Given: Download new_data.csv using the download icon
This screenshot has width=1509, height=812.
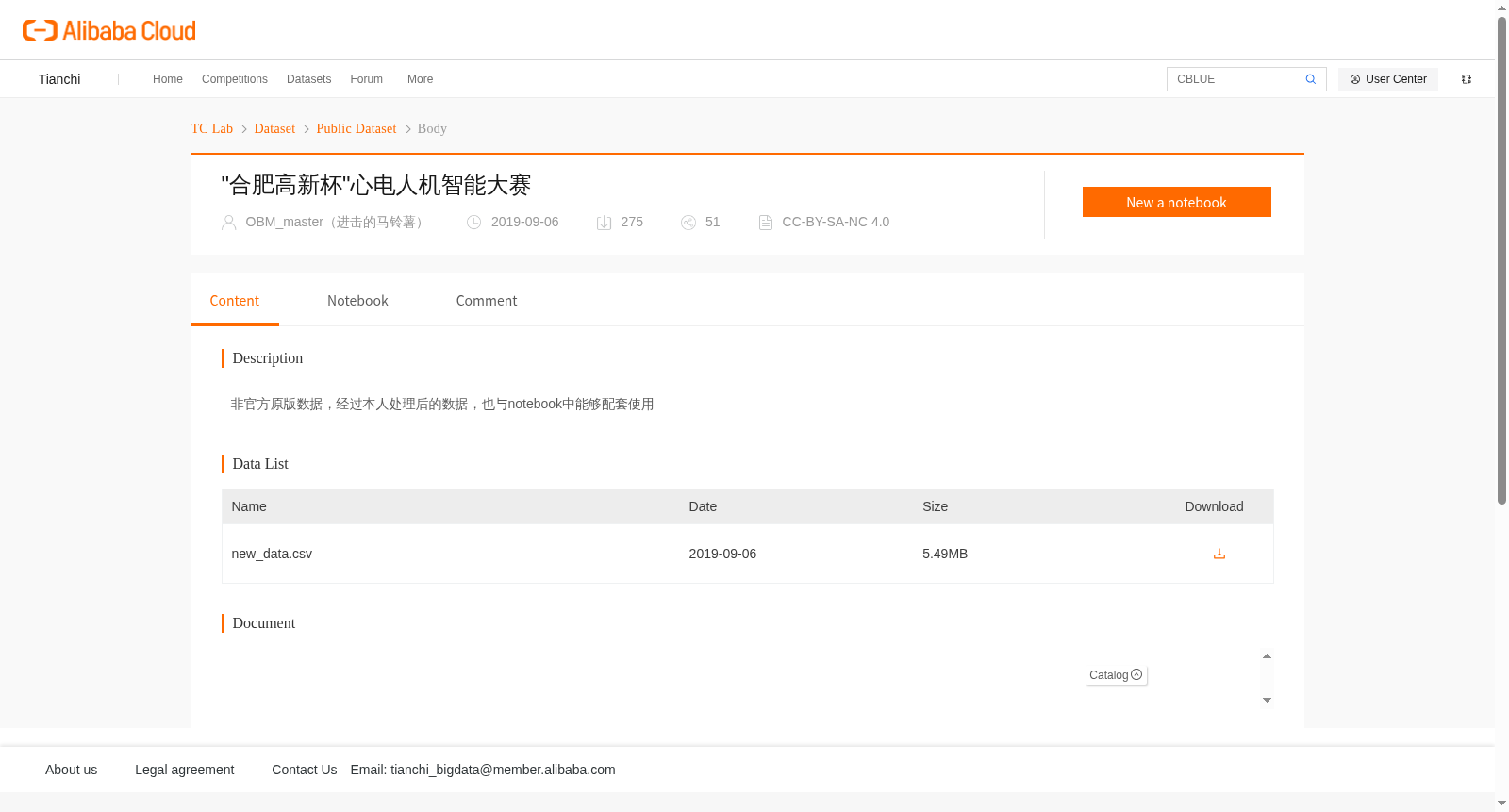Looking at the screenshot, I should pos(1219,554).
